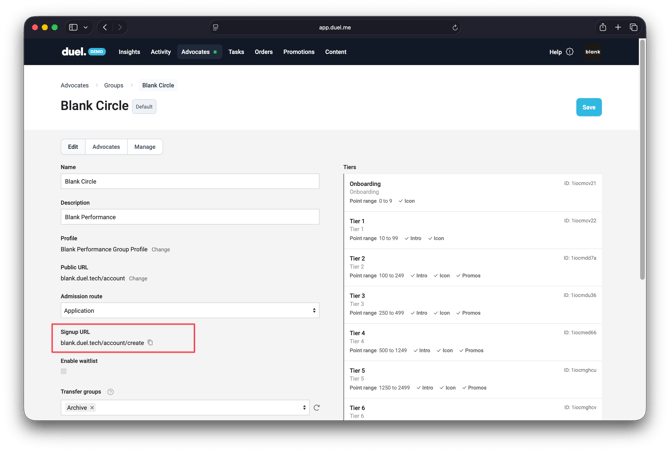Reload the page from the address bar

click(x=455, y=28)
